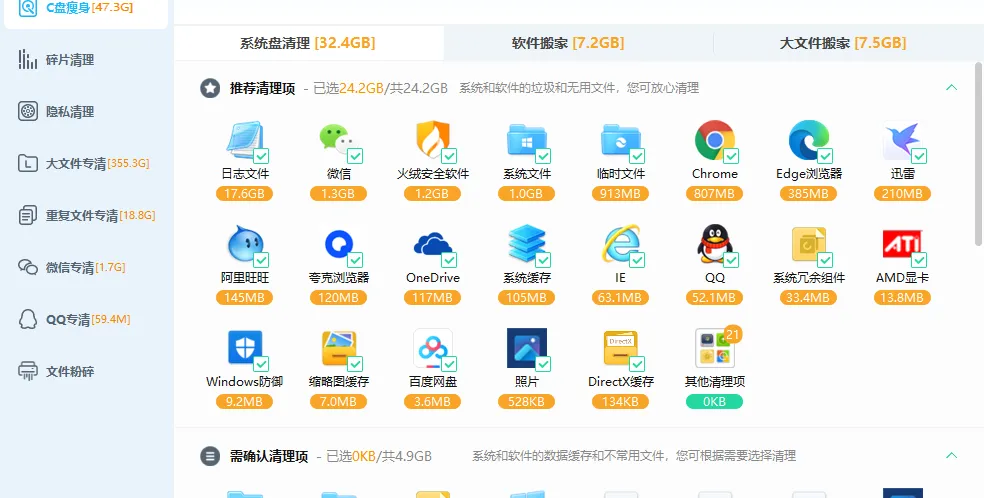Open C盘瘦身 in sidebar

(86, 9)
